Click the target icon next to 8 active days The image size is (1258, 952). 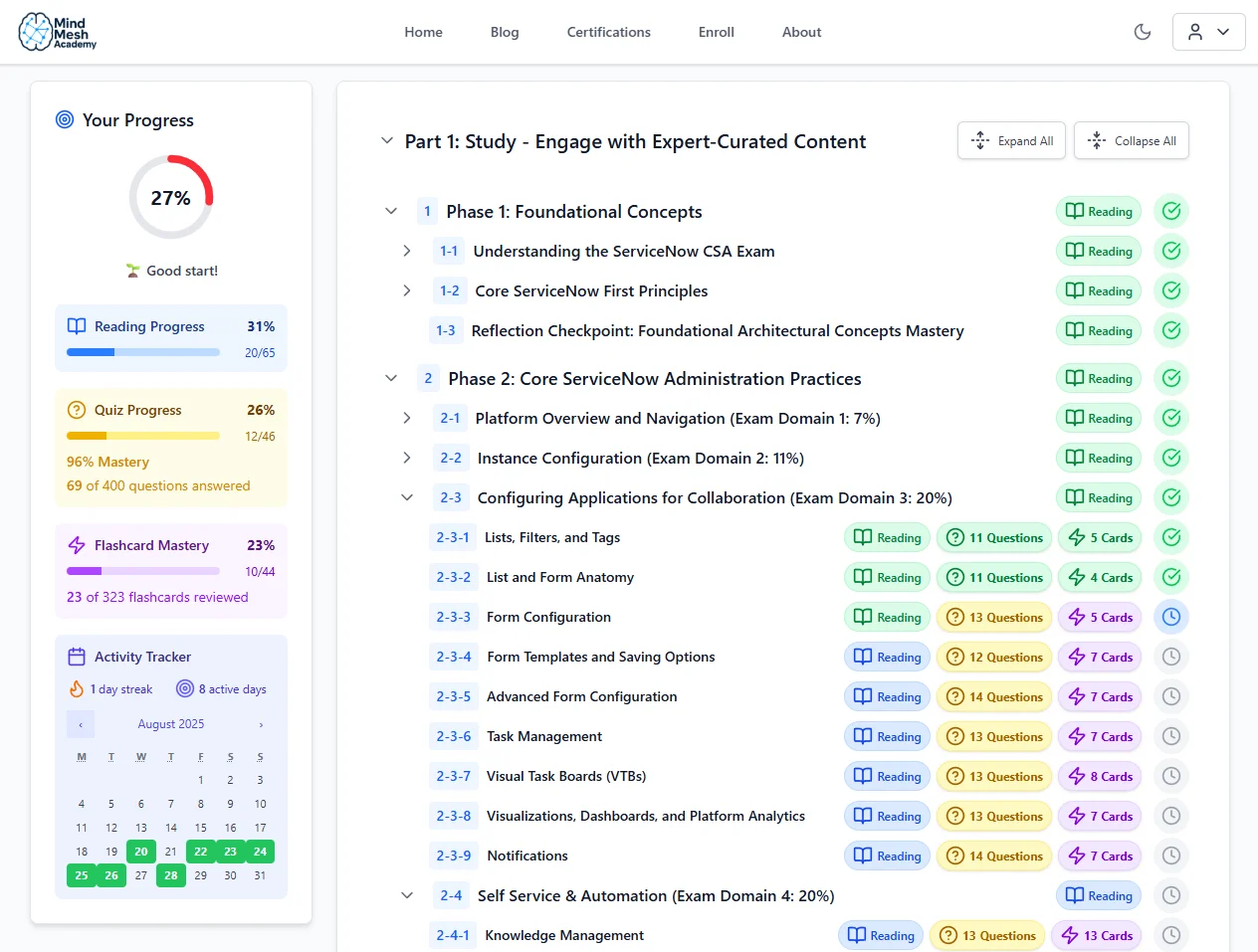click(185, 688)
